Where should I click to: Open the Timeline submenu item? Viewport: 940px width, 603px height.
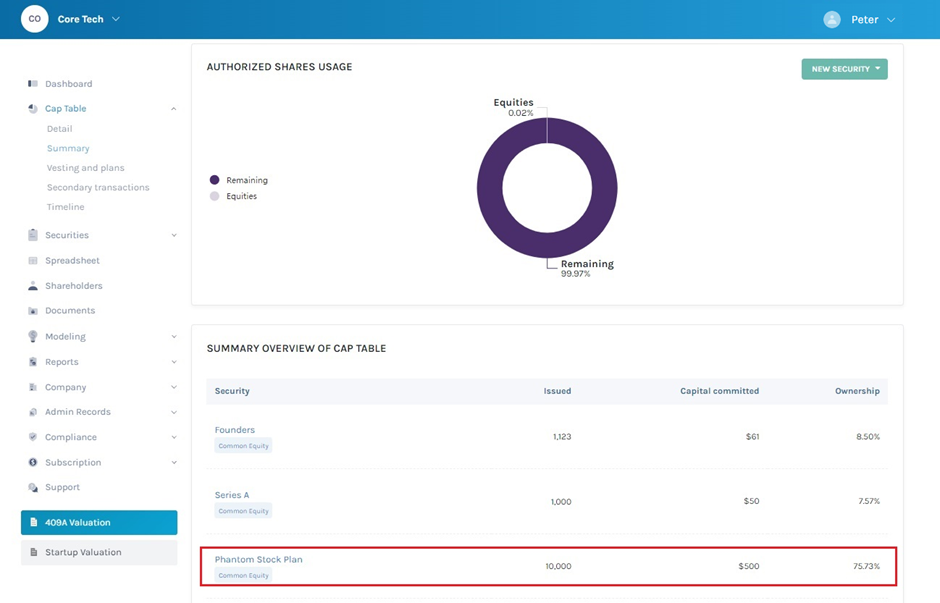click(x=65, y=207)
